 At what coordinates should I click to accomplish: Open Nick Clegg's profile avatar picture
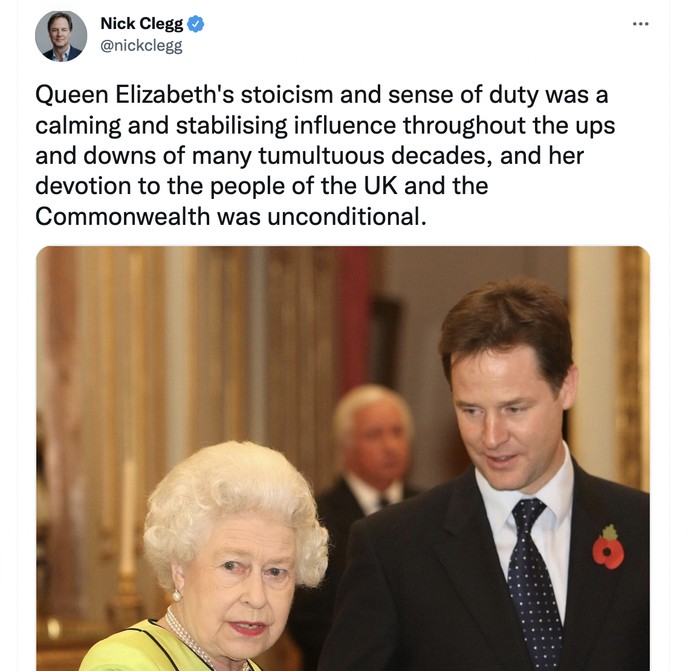(61, 36)
